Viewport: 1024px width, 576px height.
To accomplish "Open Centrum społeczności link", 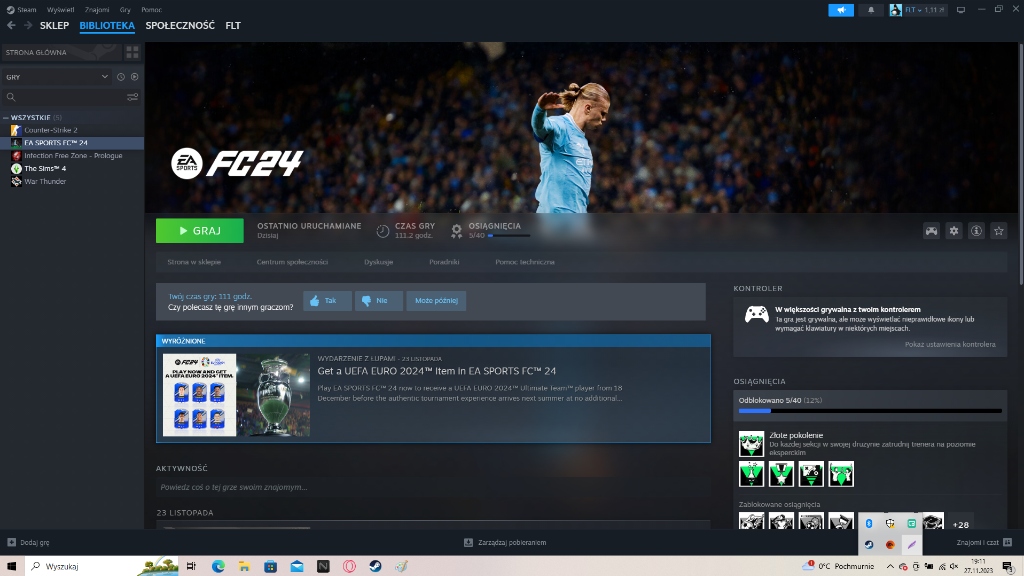I will [292, 262].
